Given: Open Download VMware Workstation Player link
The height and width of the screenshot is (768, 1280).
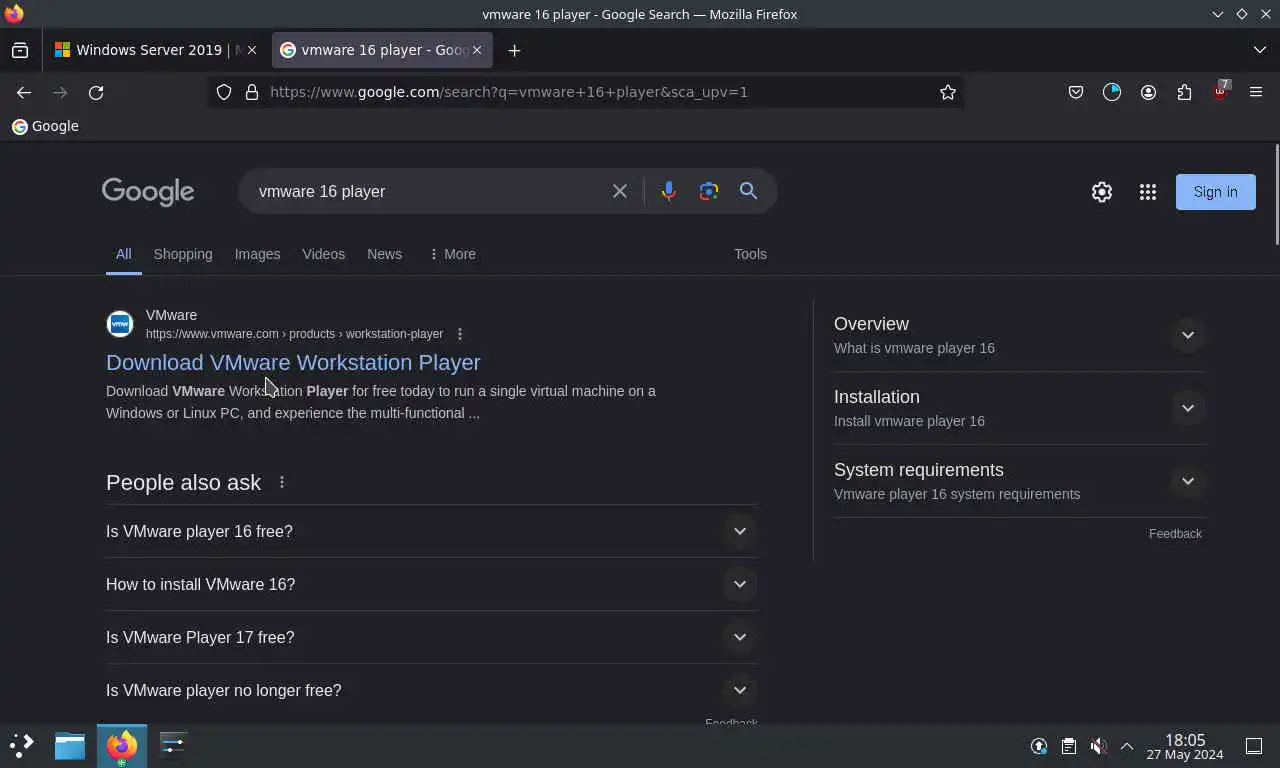Looking at the screenshot, I should (293, 362).
